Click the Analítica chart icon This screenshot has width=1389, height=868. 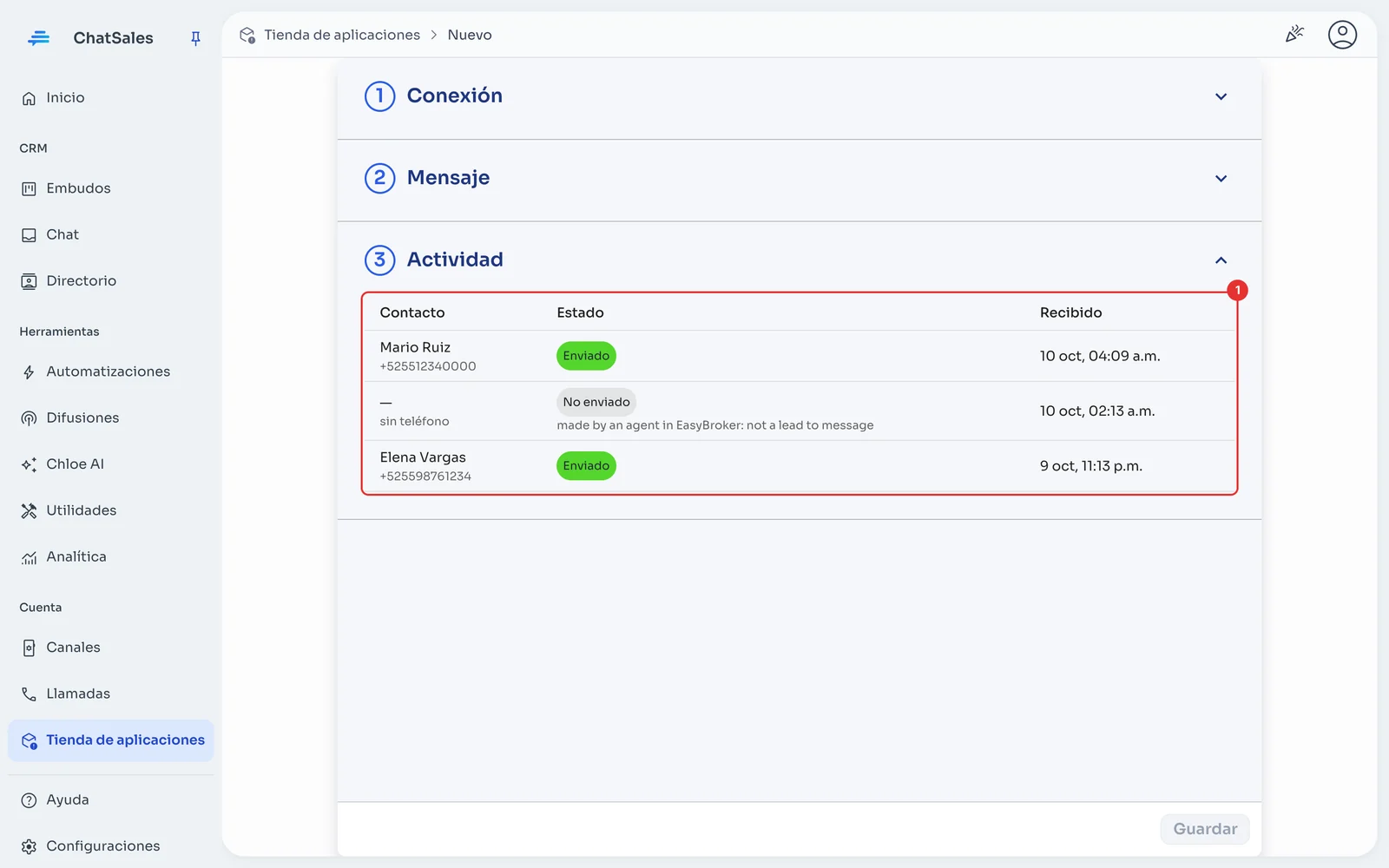click(x=29, y=557)
